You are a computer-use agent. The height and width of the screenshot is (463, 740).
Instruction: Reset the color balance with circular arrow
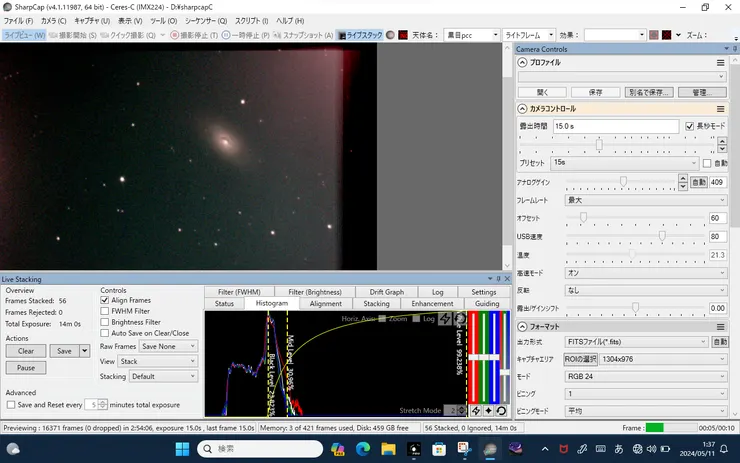[x=500, y=411]
